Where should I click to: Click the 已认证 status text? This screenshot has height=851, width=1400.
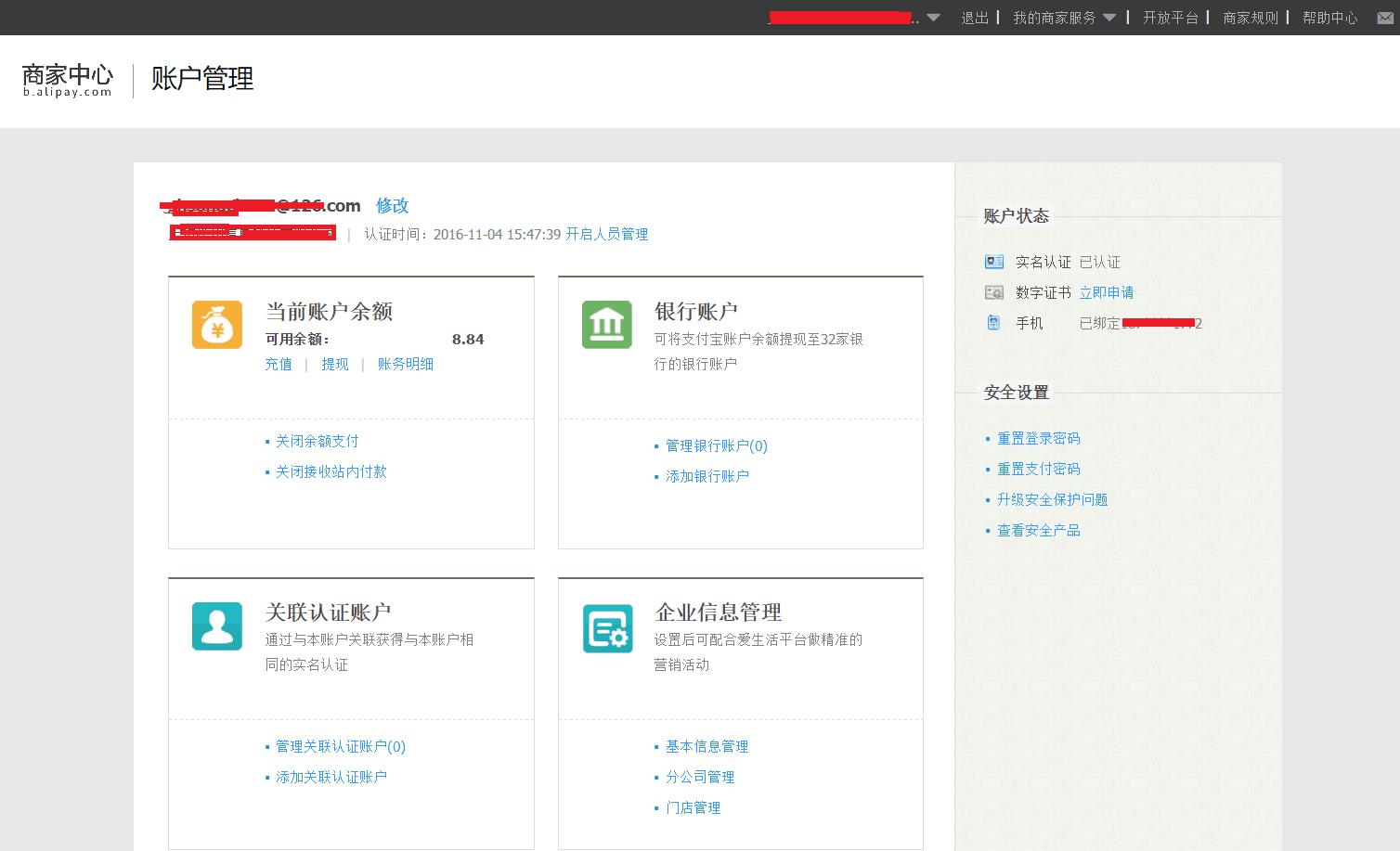(1099, 262)
